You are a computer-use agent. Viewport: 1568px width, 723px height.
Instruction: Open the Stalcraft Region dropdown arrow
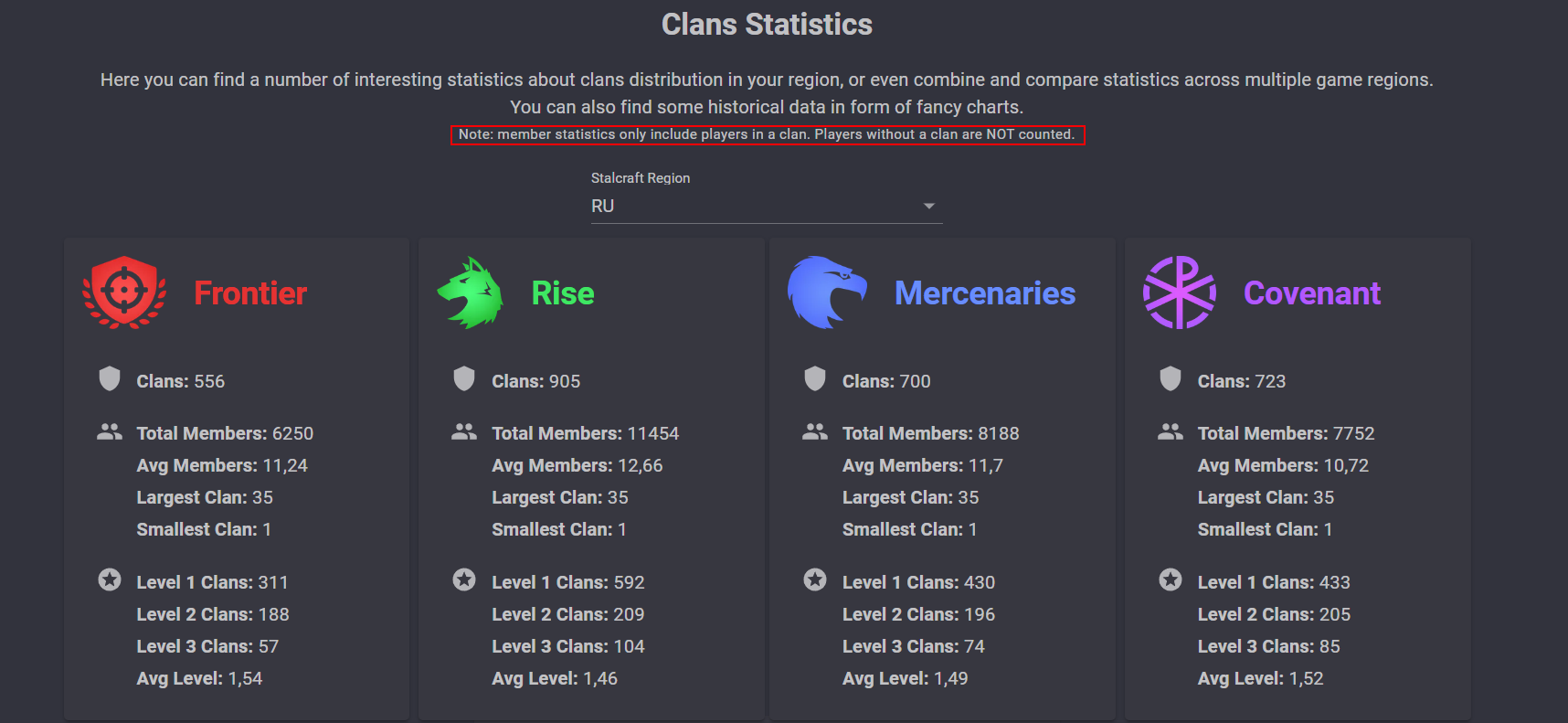(929, 206)
